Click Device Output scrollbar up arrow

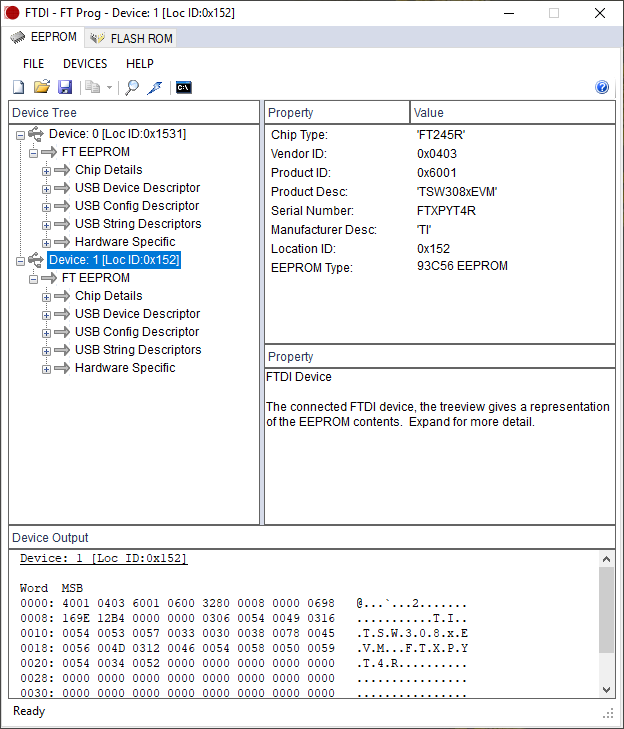click(x=606, y=559)
